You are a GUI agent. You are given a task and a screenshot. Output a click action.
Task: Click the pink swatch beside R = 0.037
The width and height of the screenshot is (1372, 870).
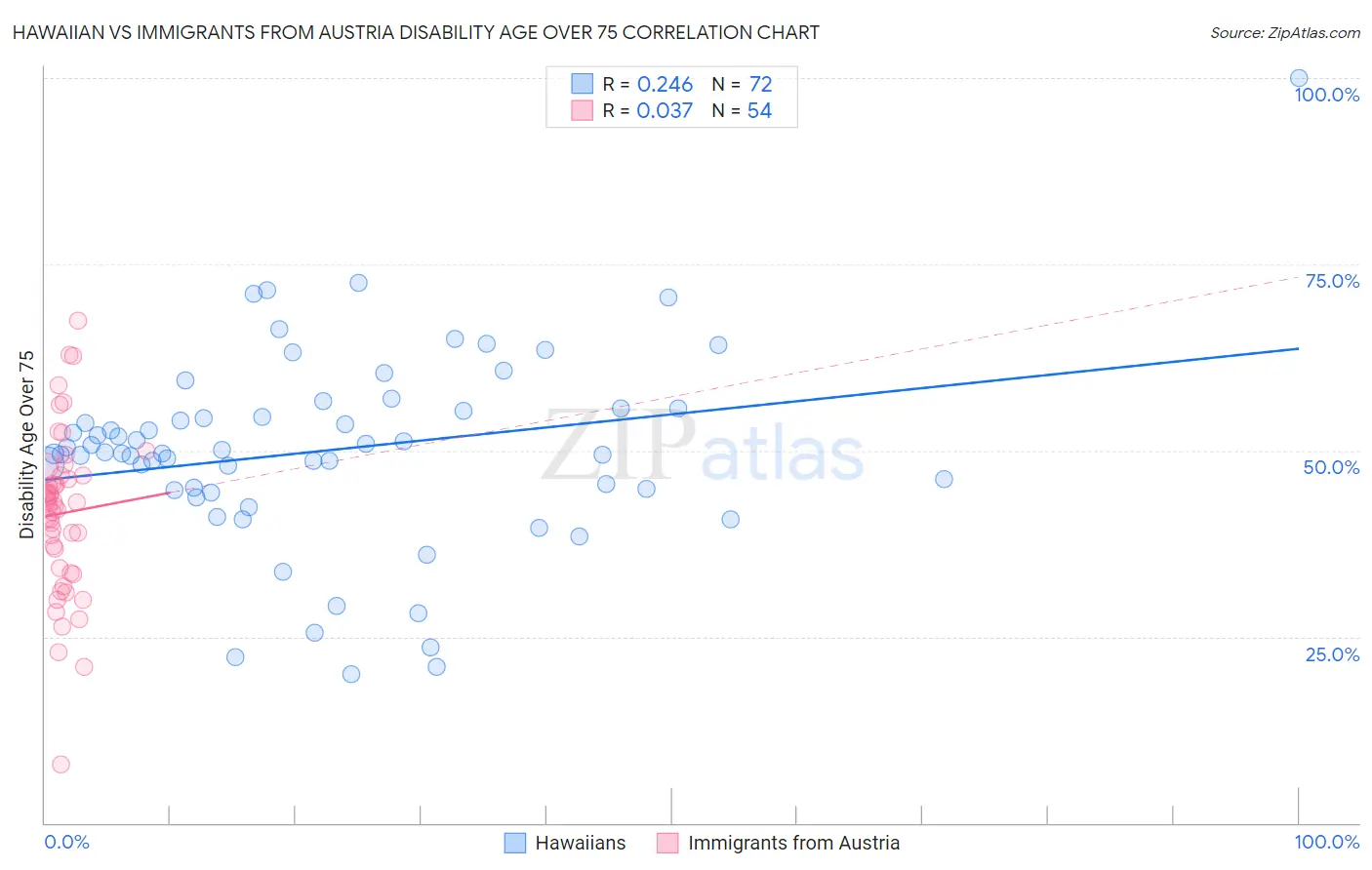pyautogui.click(x=583, y=110)
